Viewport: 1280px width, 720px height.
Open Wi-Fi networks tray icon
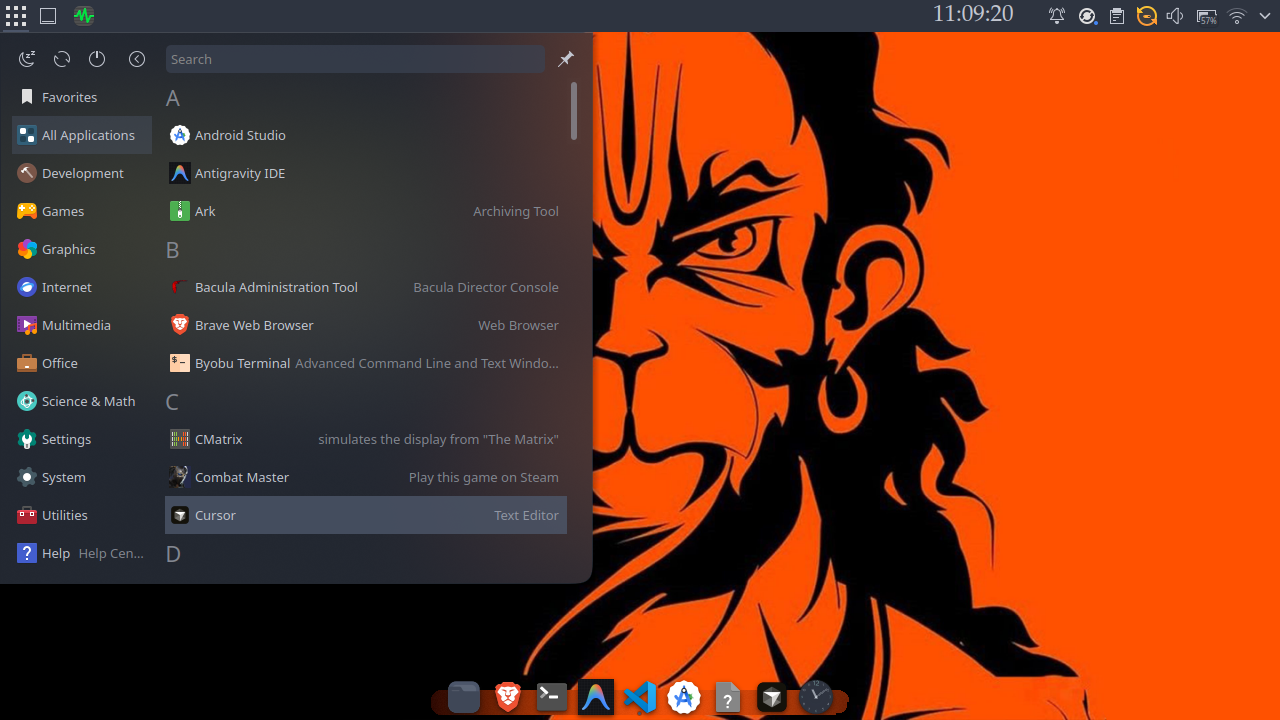click(1237, 16)
